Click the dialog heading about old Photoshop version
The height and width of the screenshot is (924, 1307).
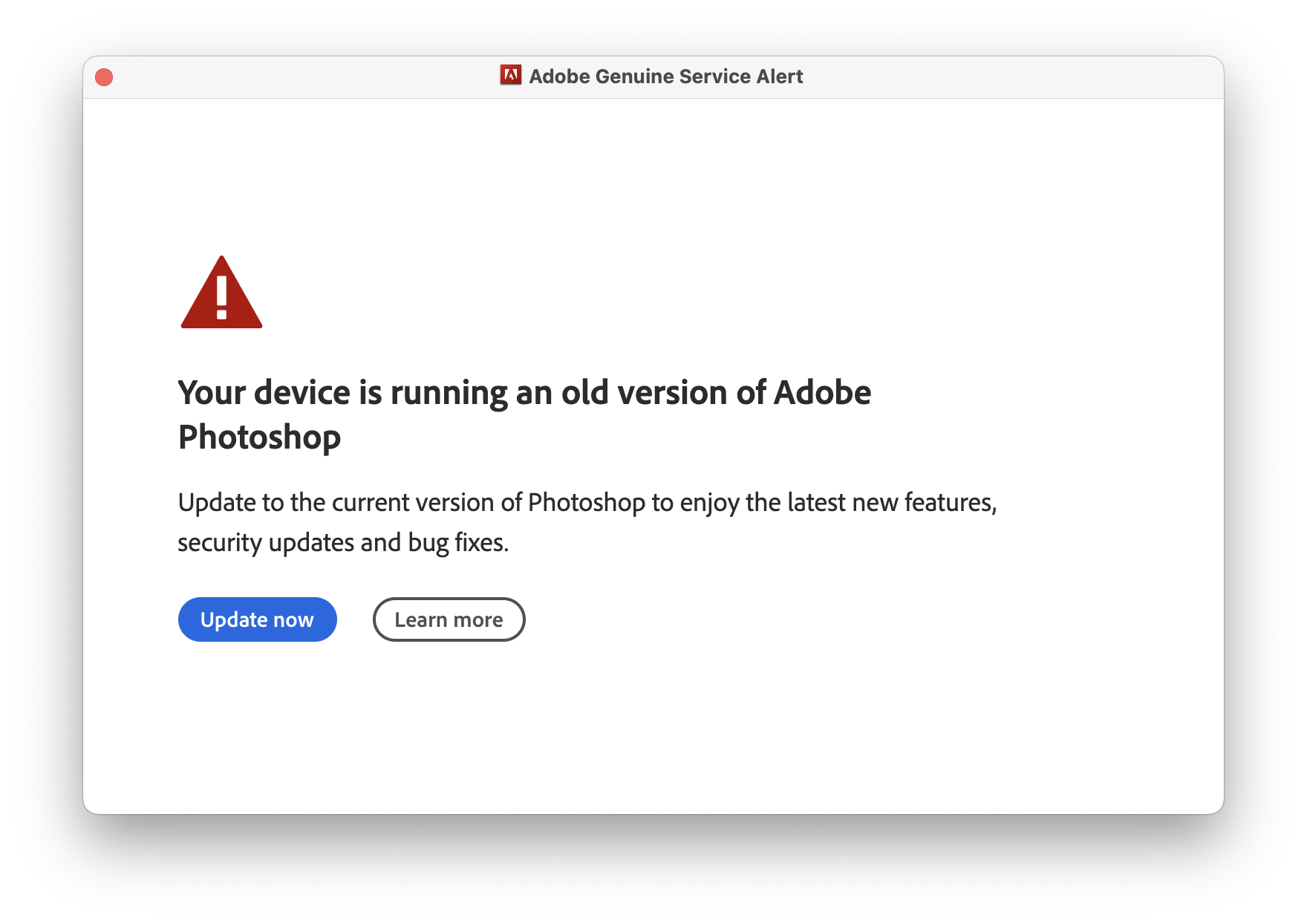pyautogui.click(x=524, y=414)
